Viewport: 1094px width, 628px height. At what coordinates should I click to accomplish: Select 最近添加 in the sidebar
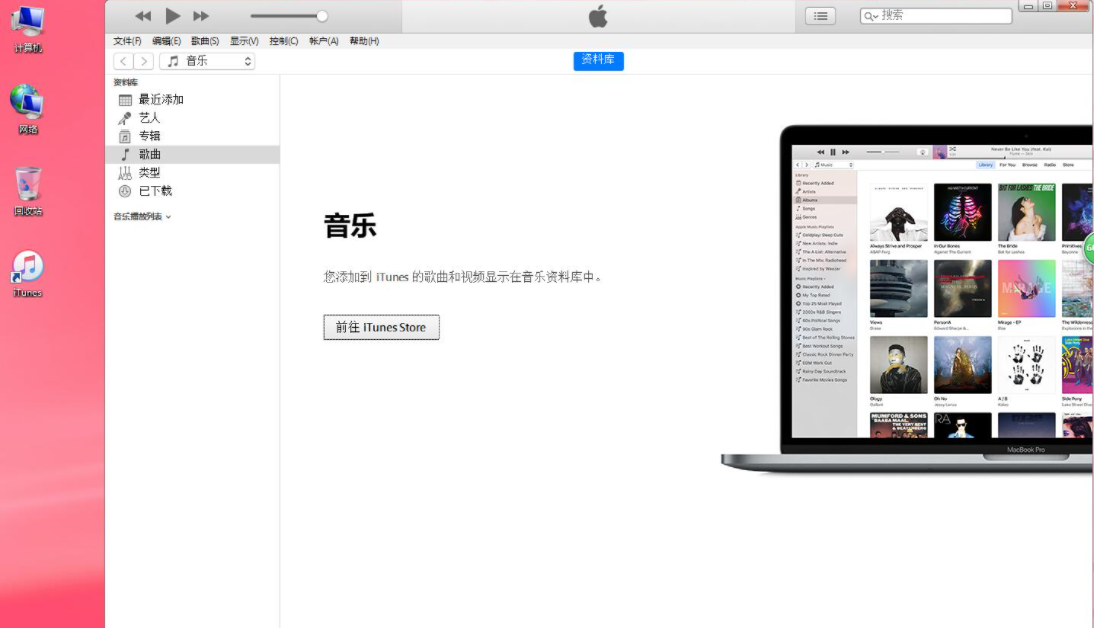click(x=193, y=100)
